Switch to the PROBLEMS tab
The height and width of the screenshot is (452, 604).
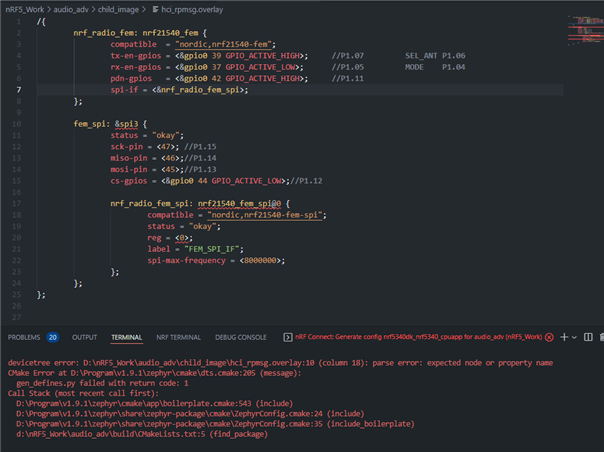24,338
